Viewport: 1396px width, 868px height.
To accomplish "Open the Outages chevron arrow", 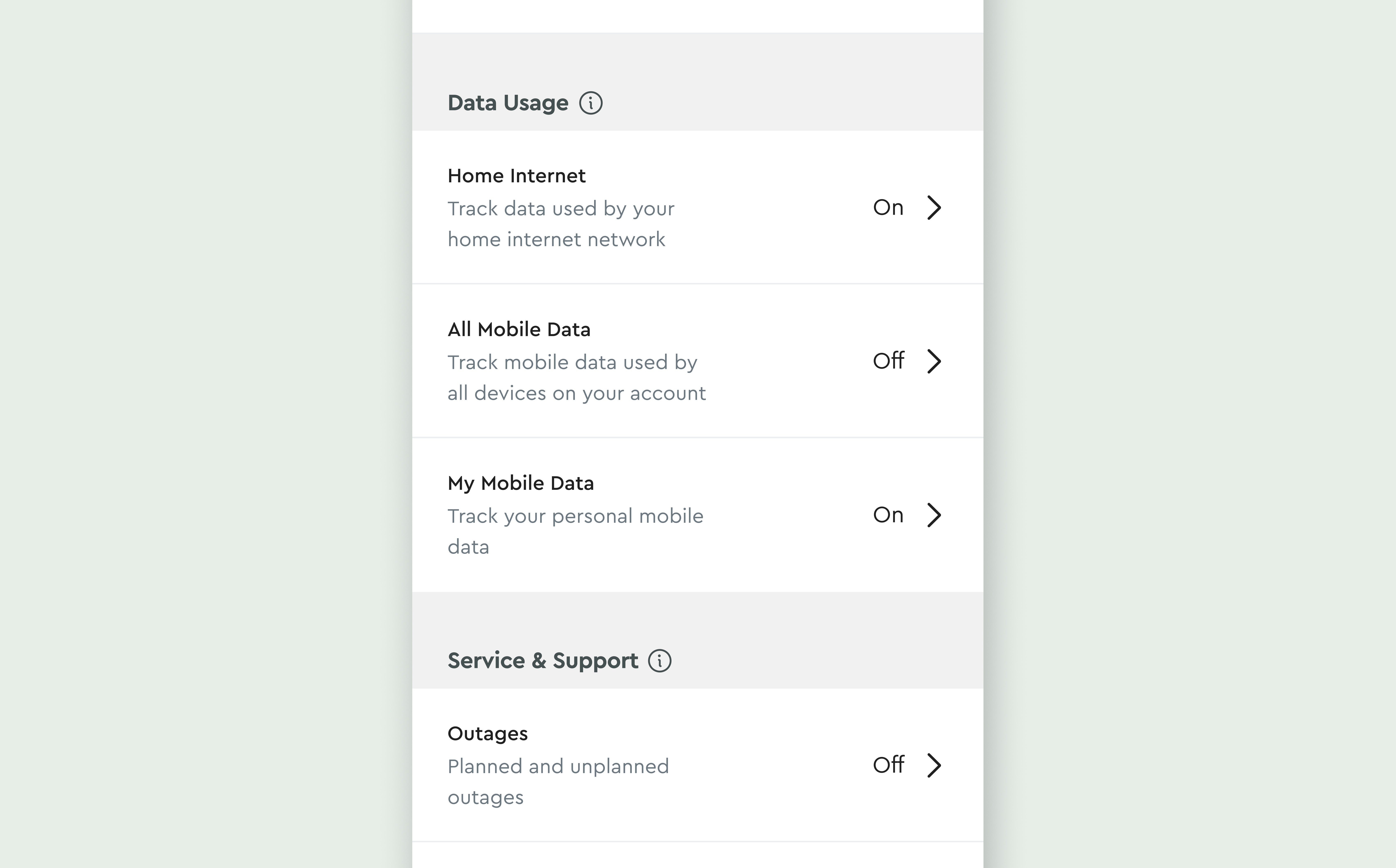I will pos(934,765).
